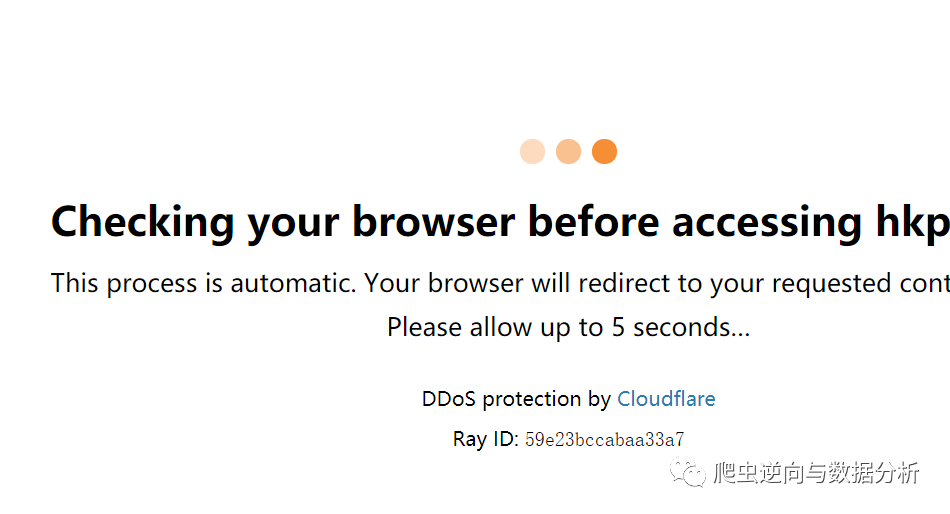Click the 'DDoS protection by' text
This screenshot has width=950, height=514.
click(x=516, y=399)
